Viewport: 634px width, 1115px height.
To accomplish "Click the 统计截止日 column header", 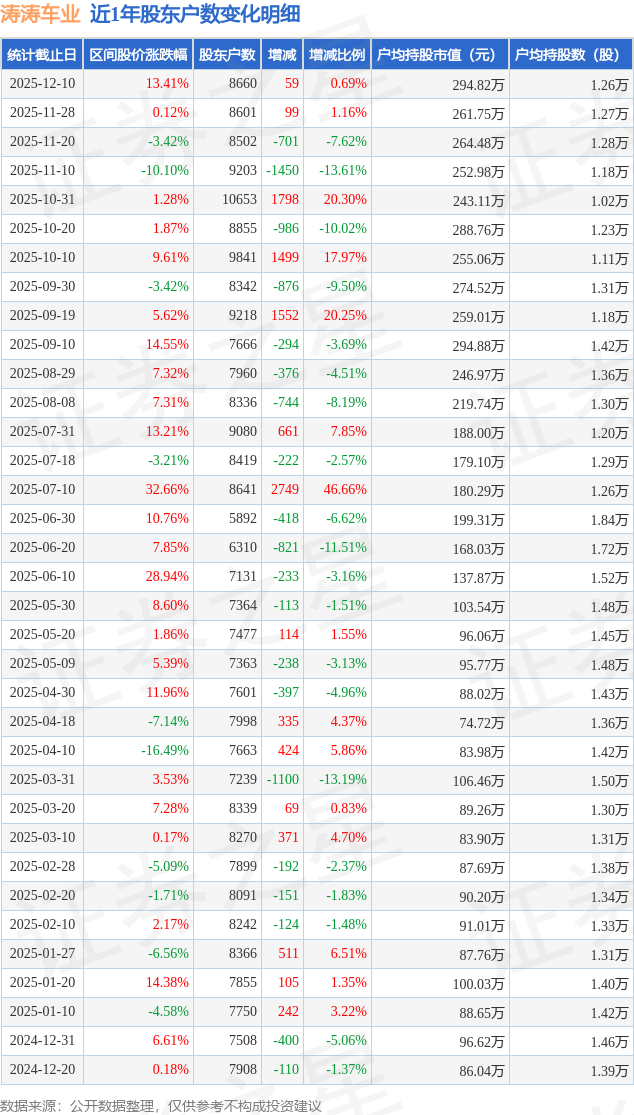I will click(x=42, y=55).
